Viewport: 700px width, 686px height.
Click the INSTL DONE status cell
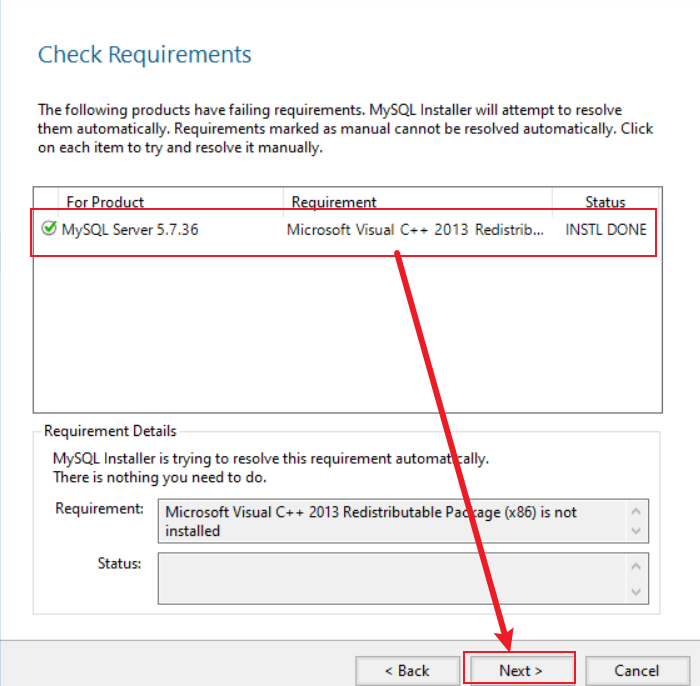click(605, 229)
